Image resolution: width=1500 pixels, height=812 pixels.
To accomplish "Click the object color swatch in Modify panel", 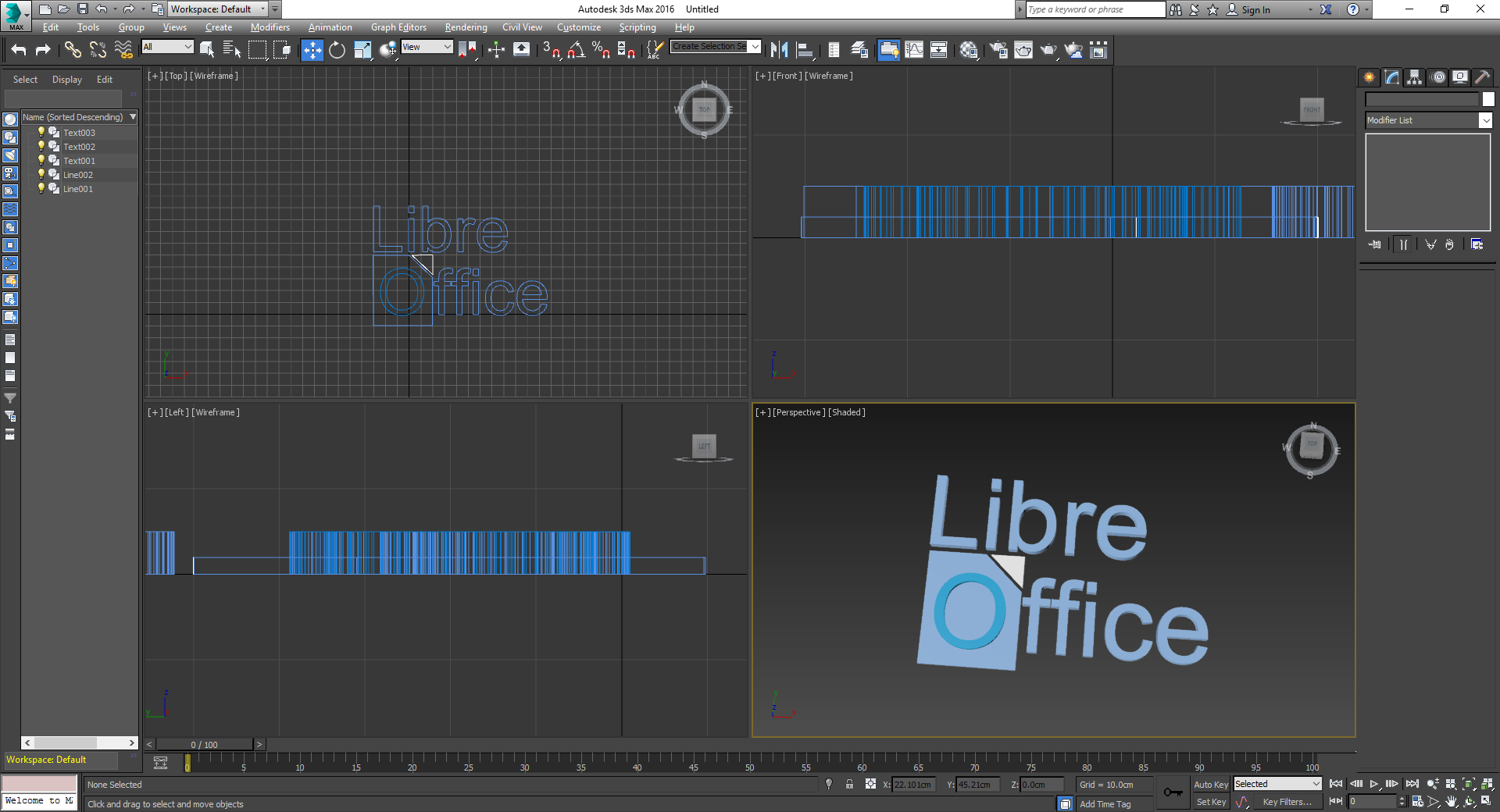I will click(x=1488, y=99).
